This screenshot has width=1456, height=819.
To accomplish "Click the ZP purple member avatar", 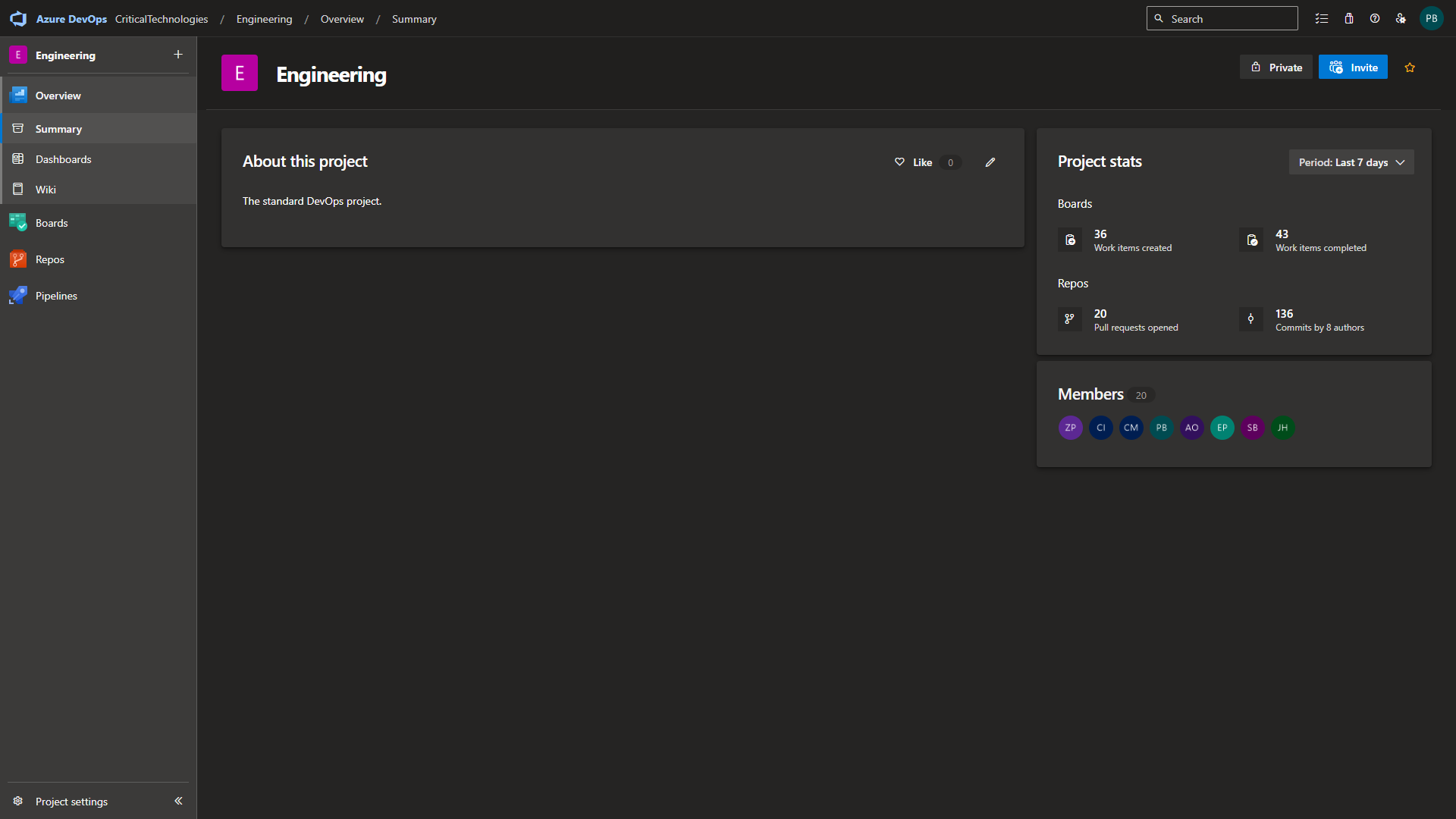I will 1070,428.
